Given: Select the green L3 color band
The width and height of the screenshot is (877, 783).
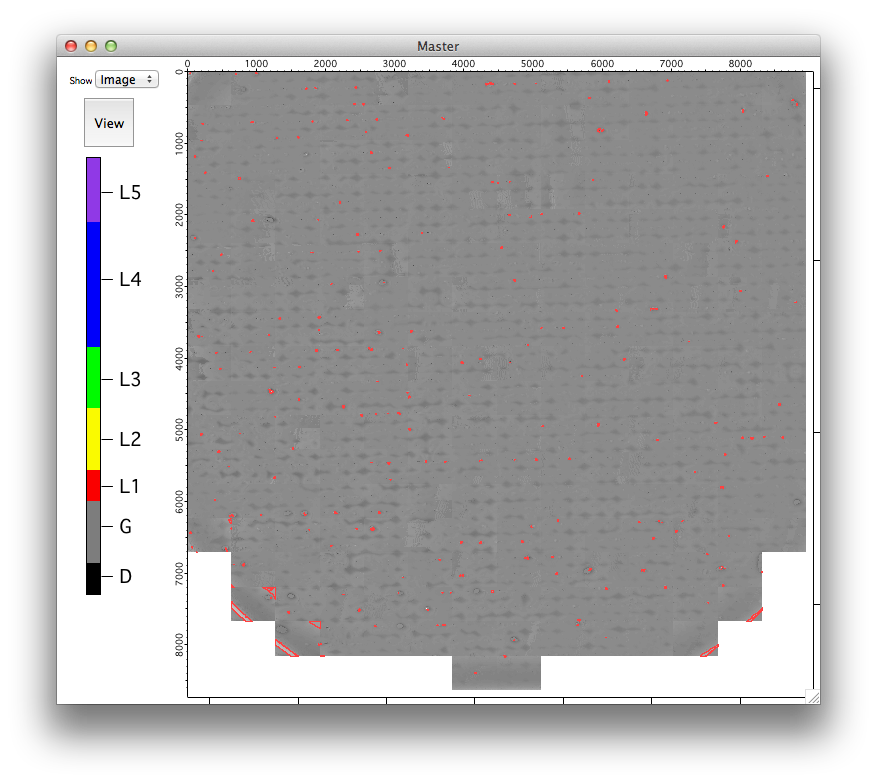Looking at the screenshot, I should coord(93,378).
